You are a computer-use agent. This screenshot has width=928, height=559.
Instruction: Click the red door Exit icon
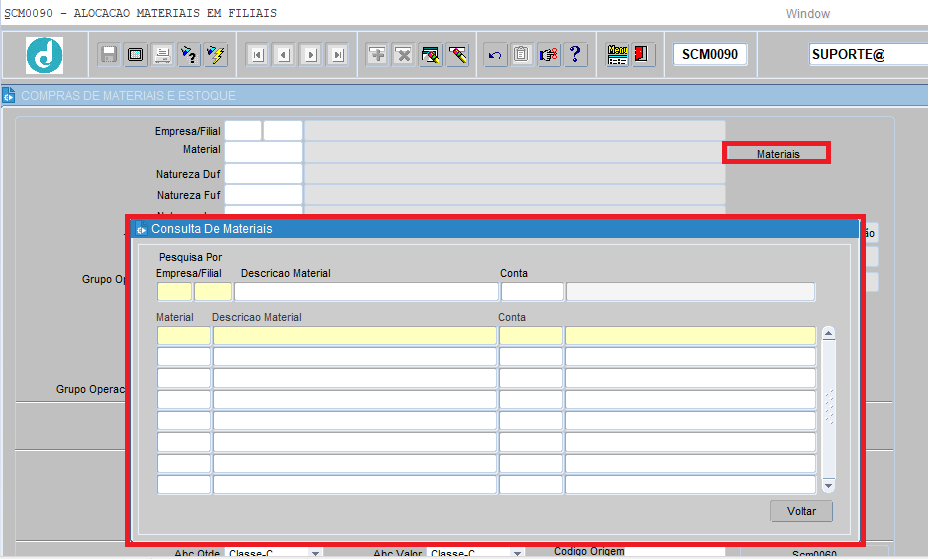pyautogui.click(x=643, y=55)
